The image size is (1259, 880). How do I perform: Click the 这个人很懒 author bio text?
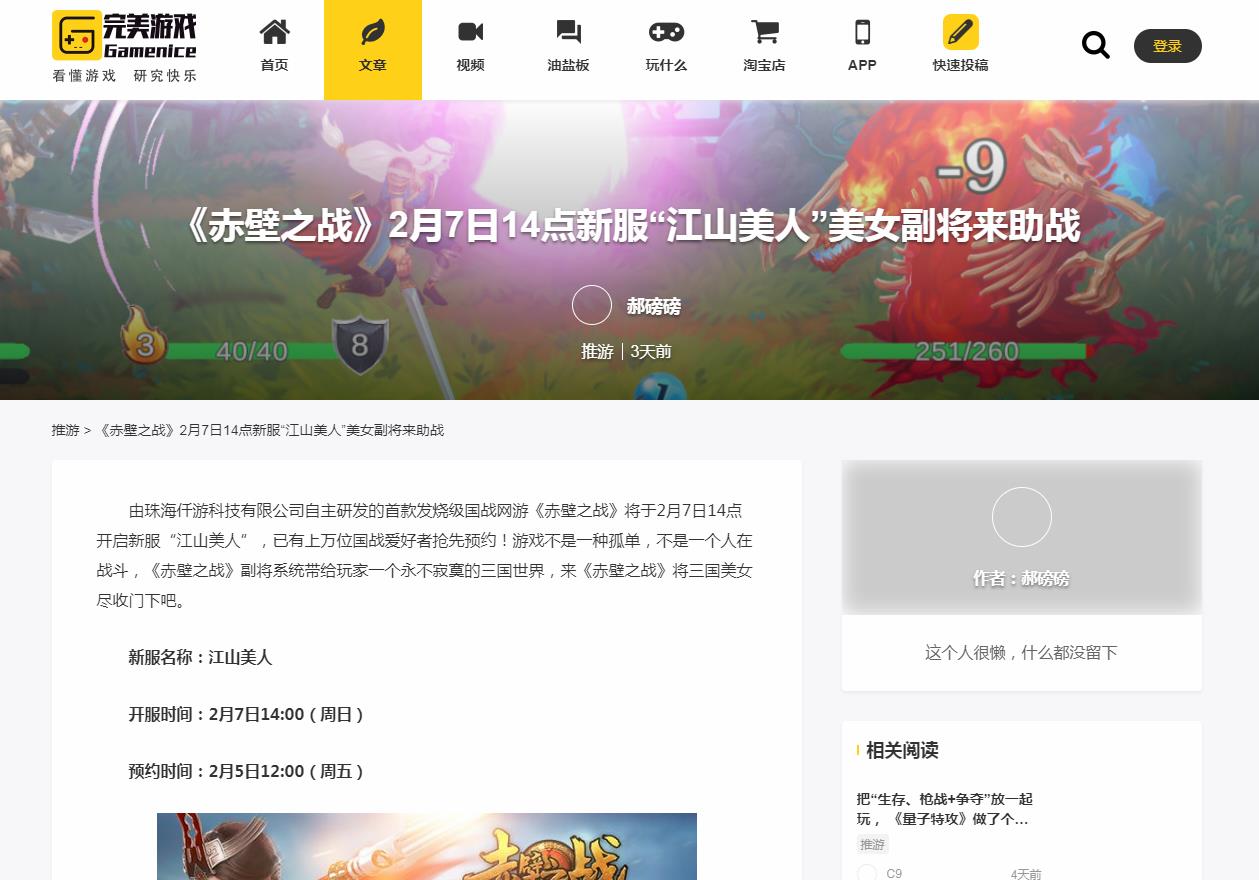(1022, 652)
